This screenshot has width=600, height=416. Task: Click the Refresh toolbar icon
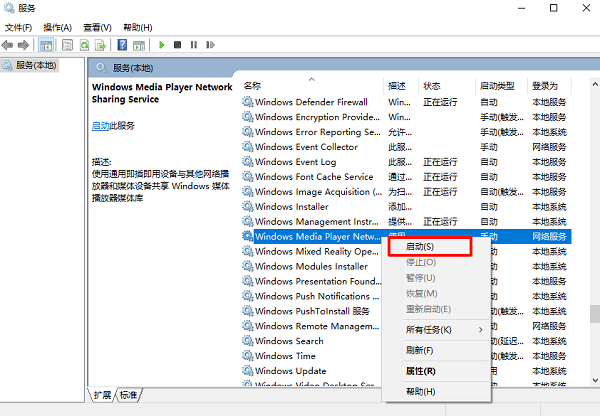[x=84, y=45]
